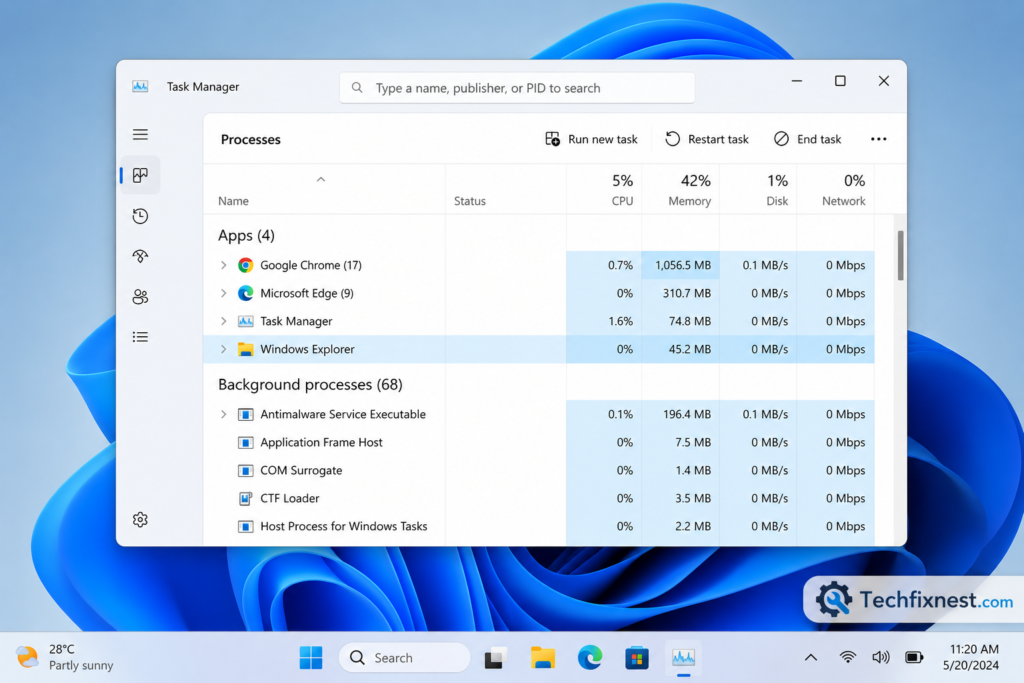Open the more options ellipsis menu

pos(878,139)
